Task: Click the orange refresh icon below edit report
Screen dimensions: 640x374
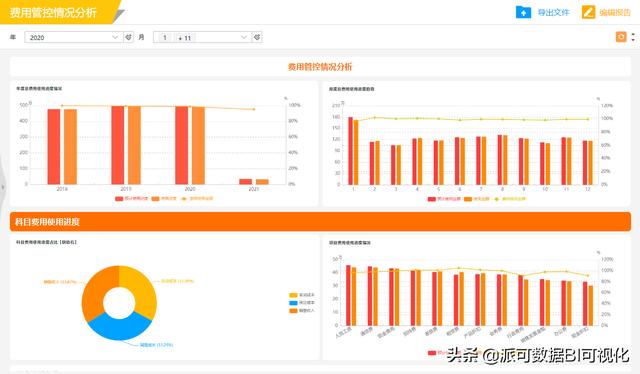Action: coord(621,37)
